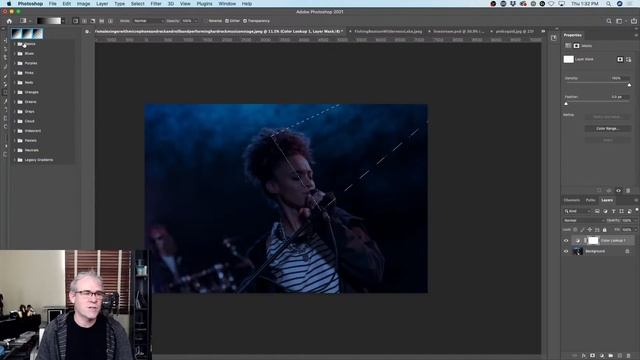Hide the Color Lookup 1 layer

click(566, 241)
